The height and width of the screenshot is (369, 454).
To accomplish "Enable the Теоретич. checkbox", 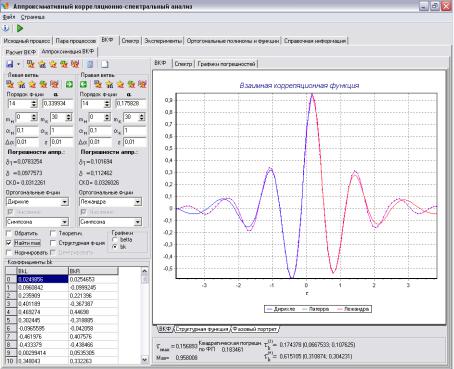I will coord(53,233).
